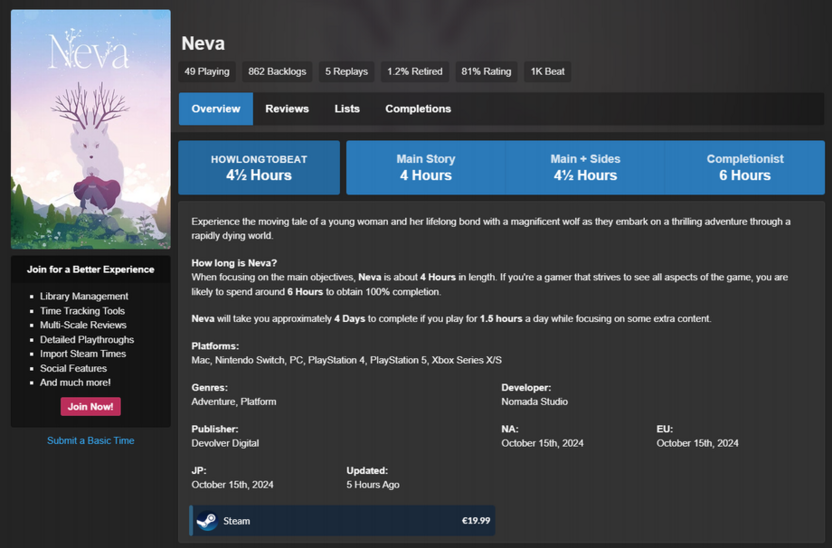Screen dimensions: 832x548
Task: Click the Detailed Playthroughs list item
Action: point(87,340)
